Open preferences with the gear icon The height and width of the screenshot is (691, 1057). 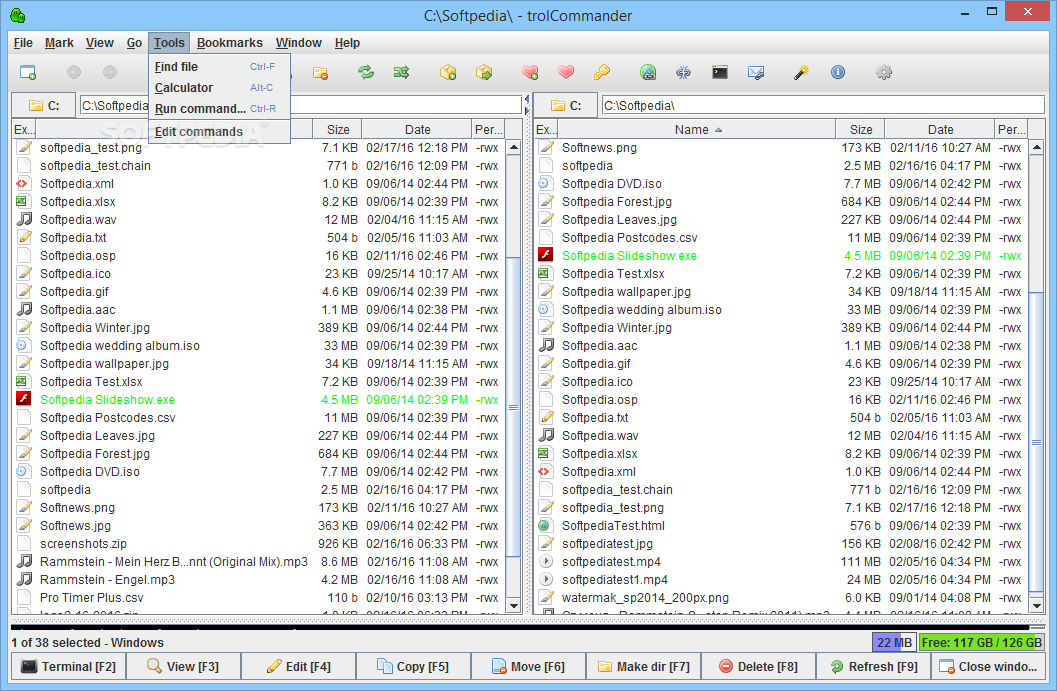tap(884, 72)
